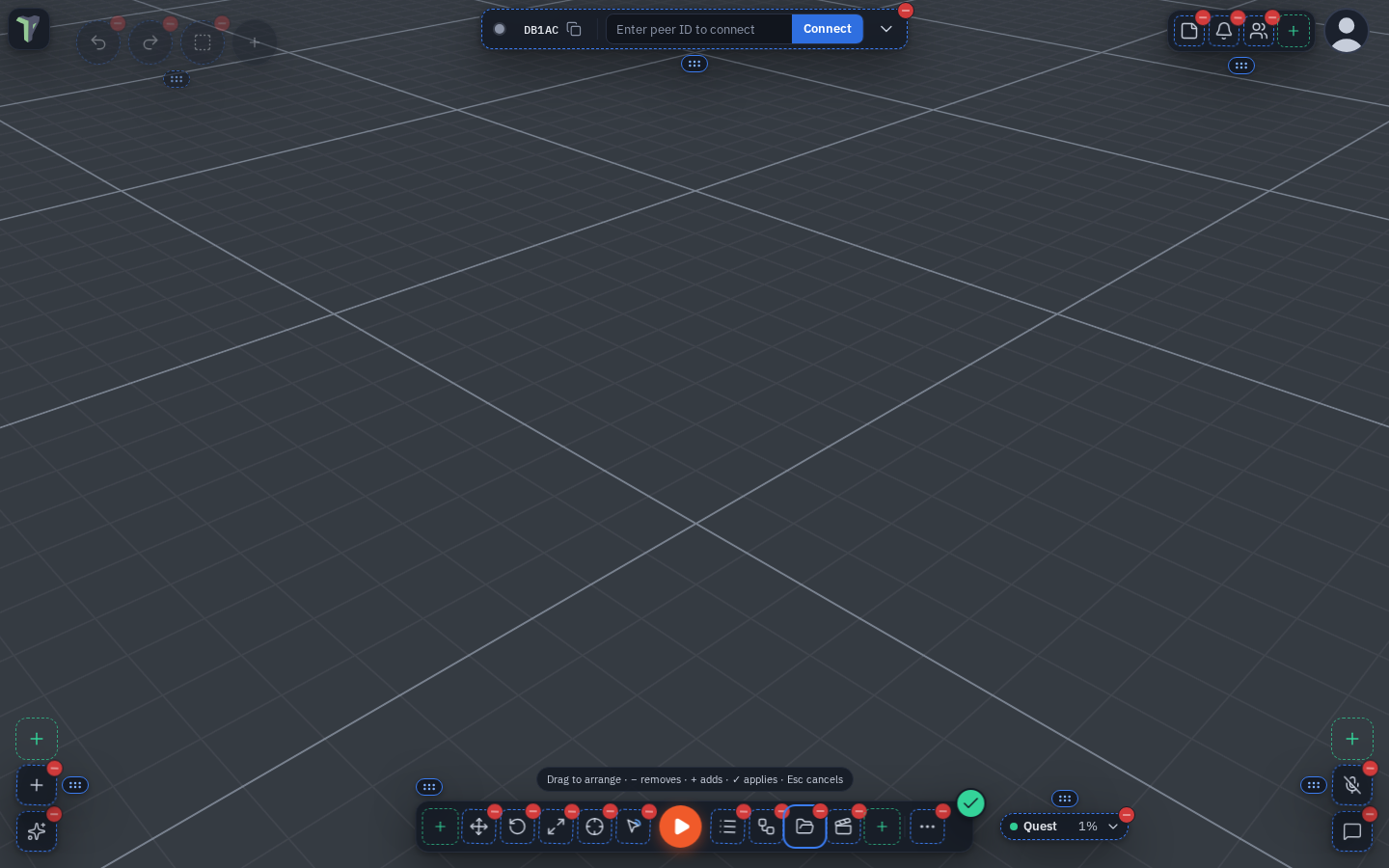Click the sparkles AI icon
Viewport: 1389px width, 868px height.
(37, 831)
